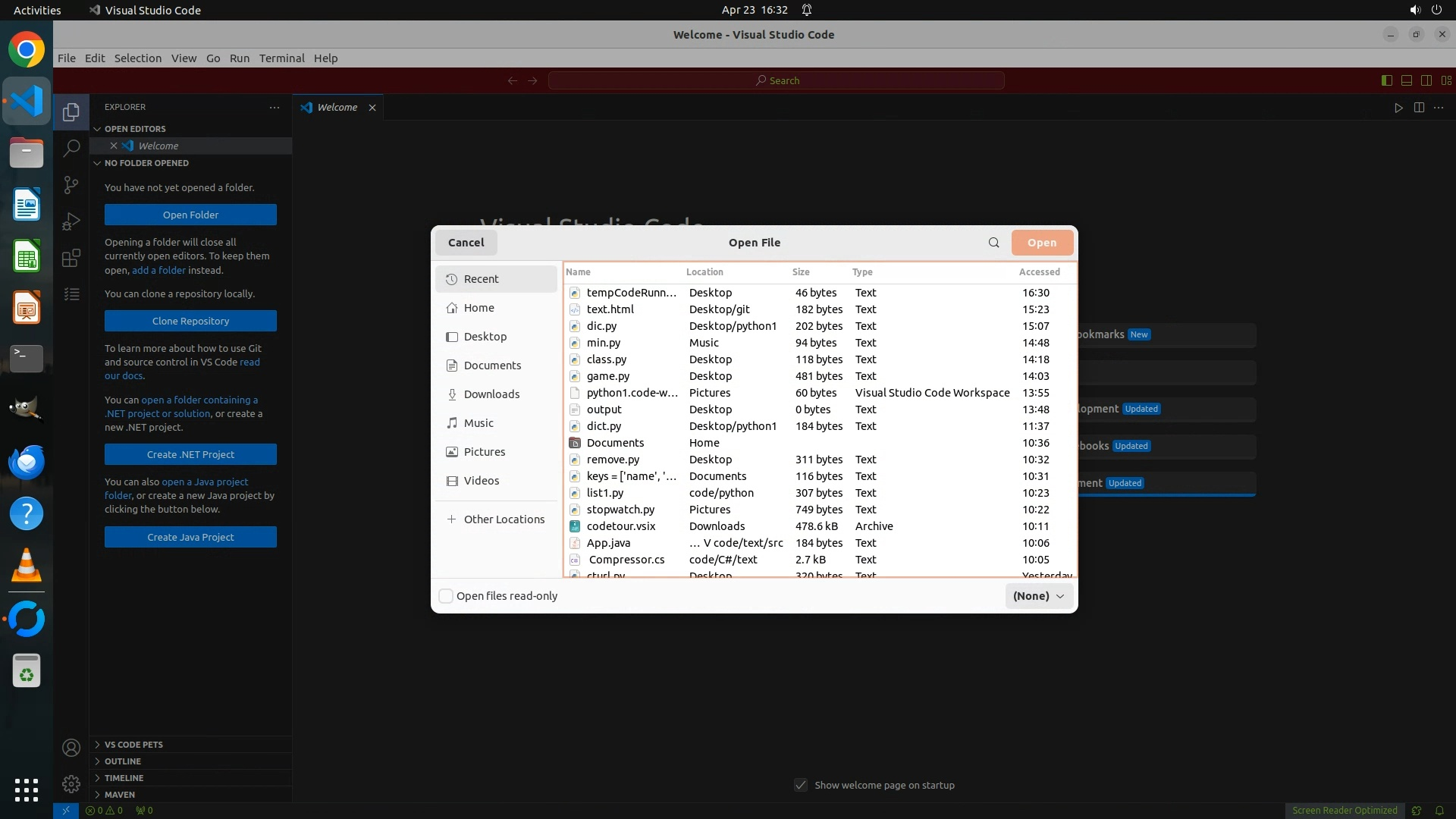
Task: Open Thunderbird from the Ubuntu dock
Action: (x=27, y=462)
